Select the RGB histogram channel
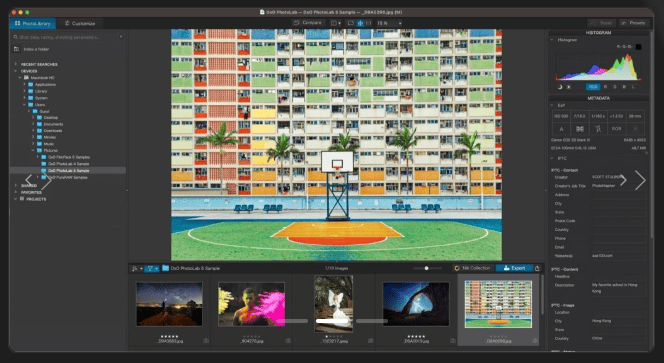Image resolution: width=664 pixels, height=363 pixels. click(x=593, y=87)
